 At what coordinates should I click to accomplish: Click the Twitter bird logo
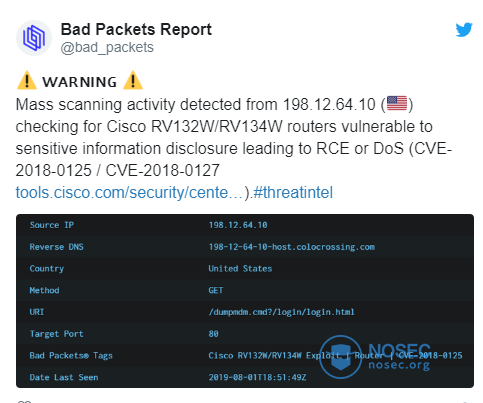coord(464,30)
